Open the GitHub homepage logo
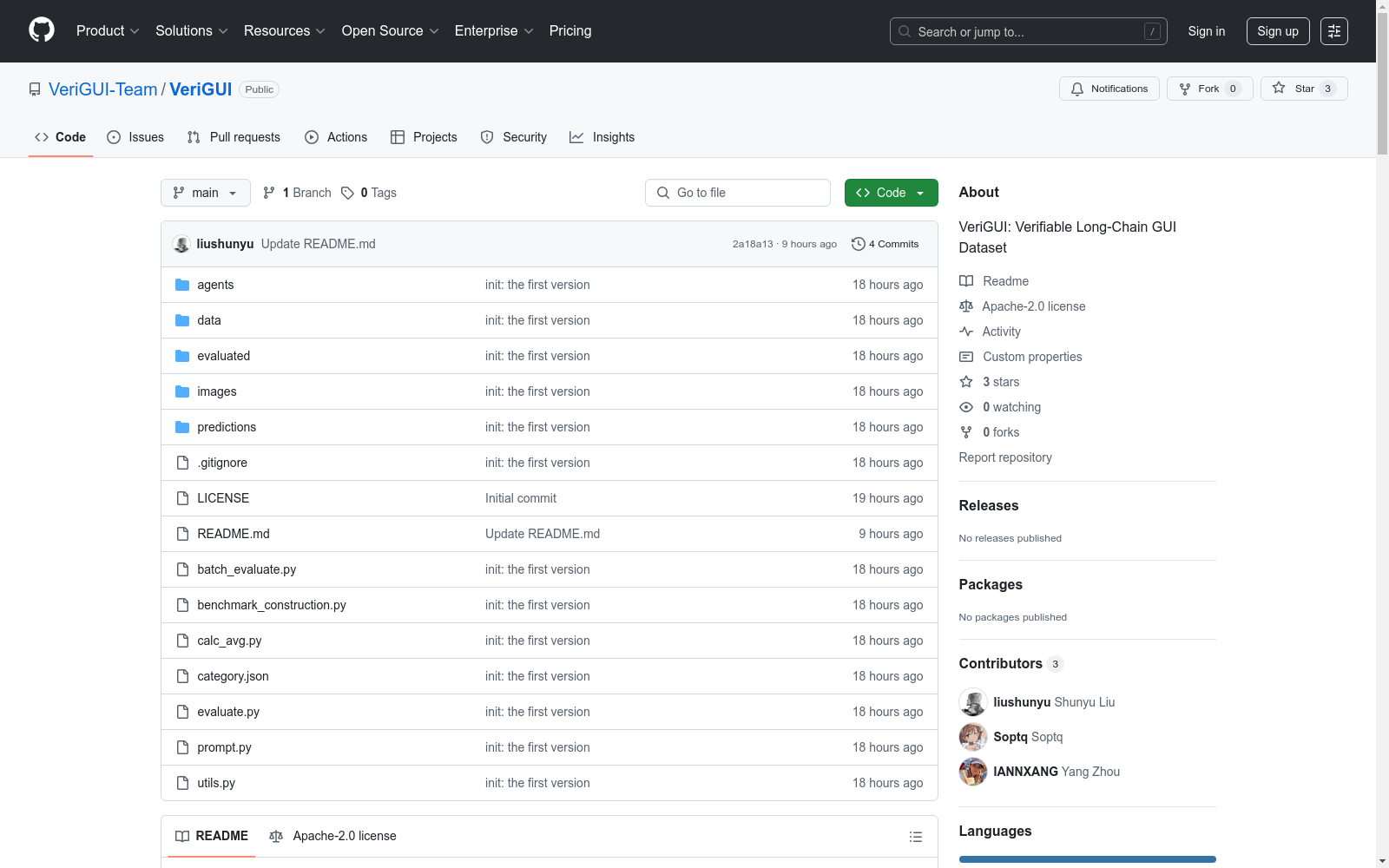1389x868 pixels. point(42,30)
